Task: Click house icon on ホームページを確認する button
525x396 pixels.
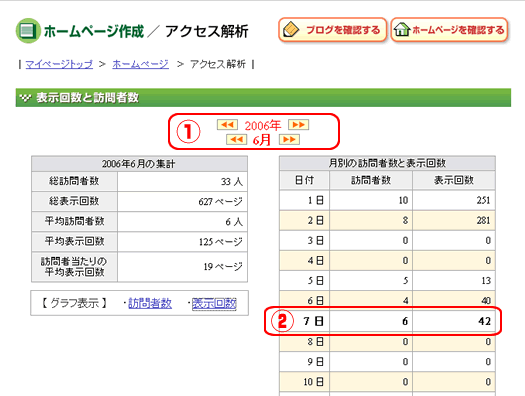Action: [402, 30]
